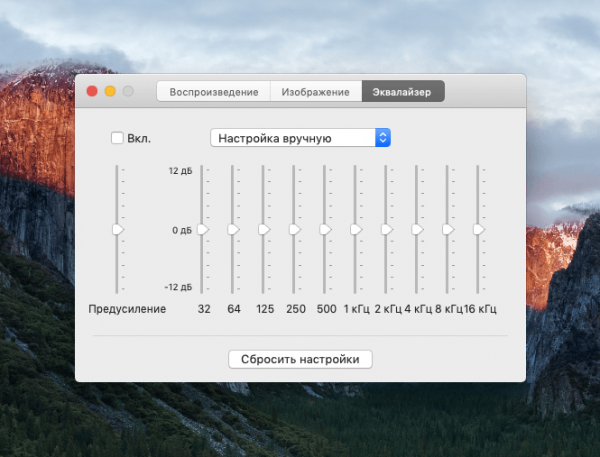Click the -12 дБ scale label
Screen dimensions: 600x457
(x=178, y=287)
